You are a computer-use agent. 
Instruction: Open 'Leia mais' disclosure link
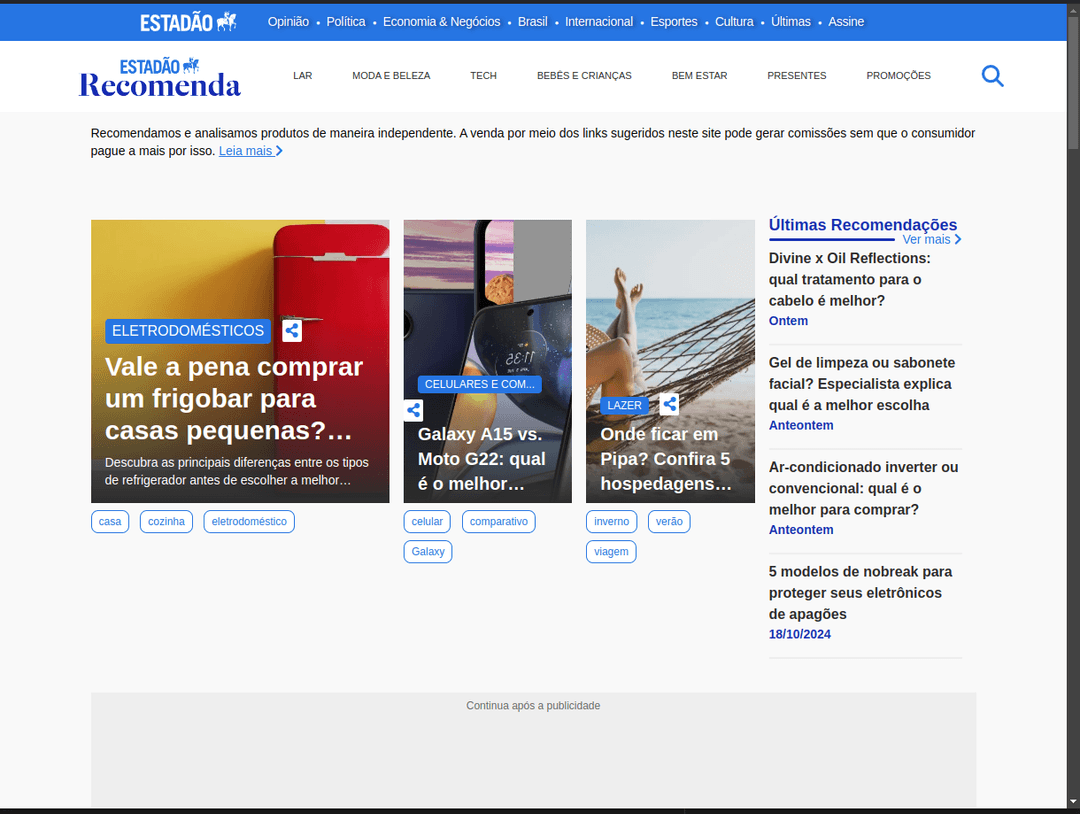coord(250,151)
